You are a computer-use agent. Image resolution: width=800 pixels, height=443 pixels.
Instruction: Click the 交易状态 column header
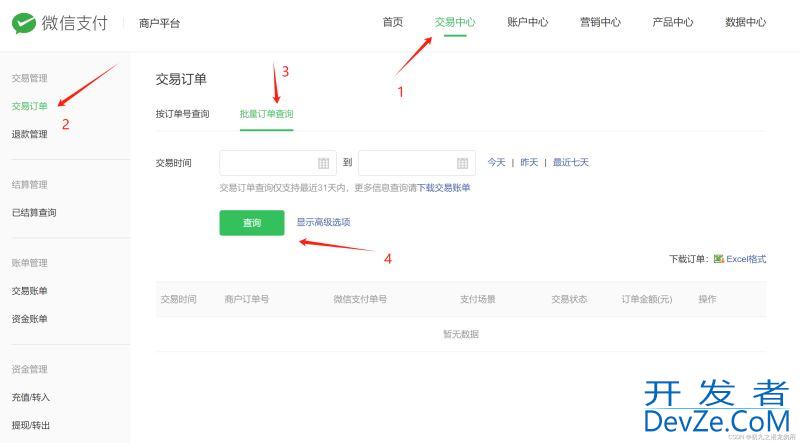pos(569,299)
